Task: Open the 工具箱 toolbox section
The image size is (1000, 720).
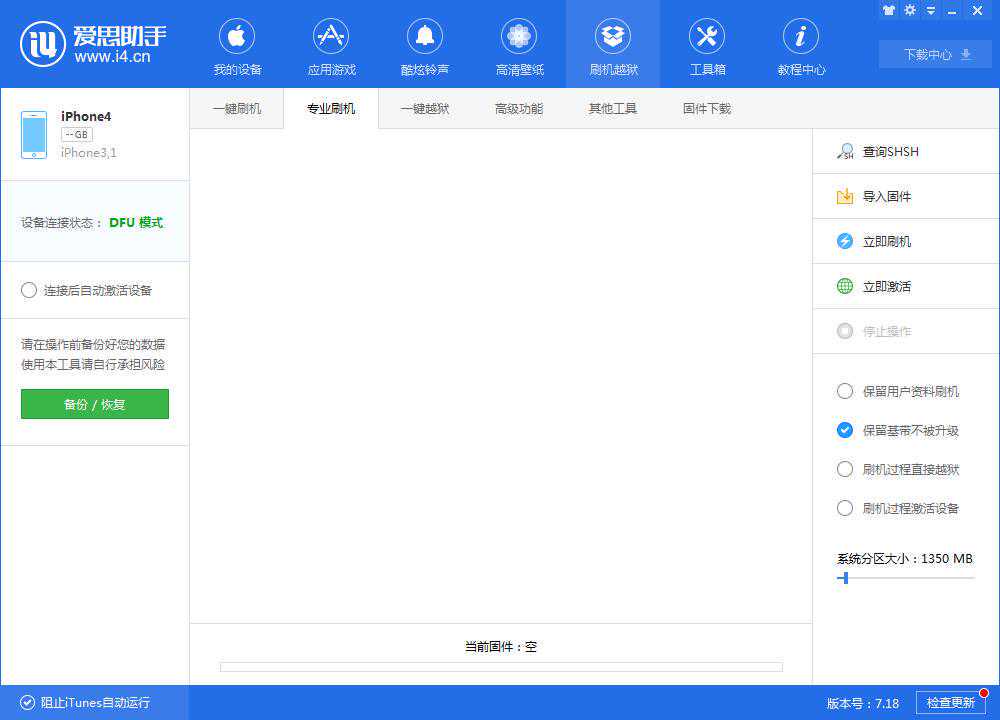Action: [707, 44]
